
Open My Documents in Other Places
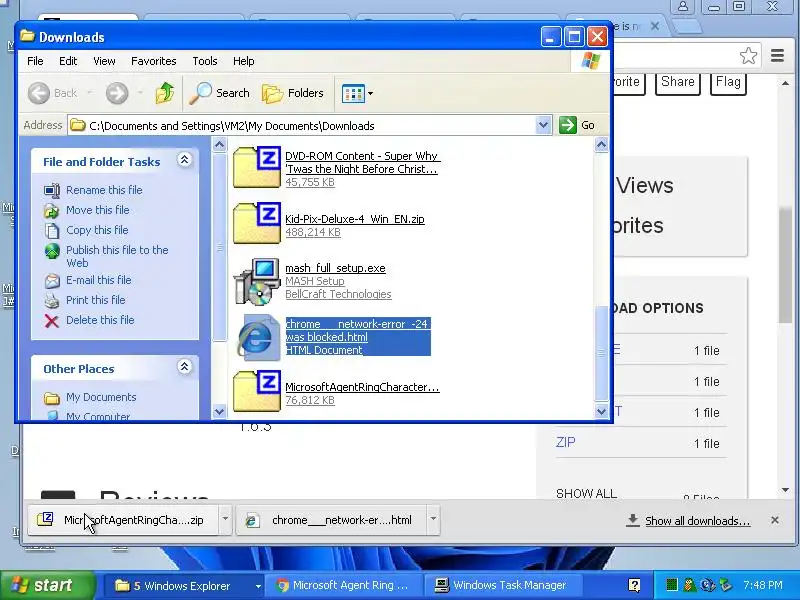pyautogui.click(x=101, y=397)
